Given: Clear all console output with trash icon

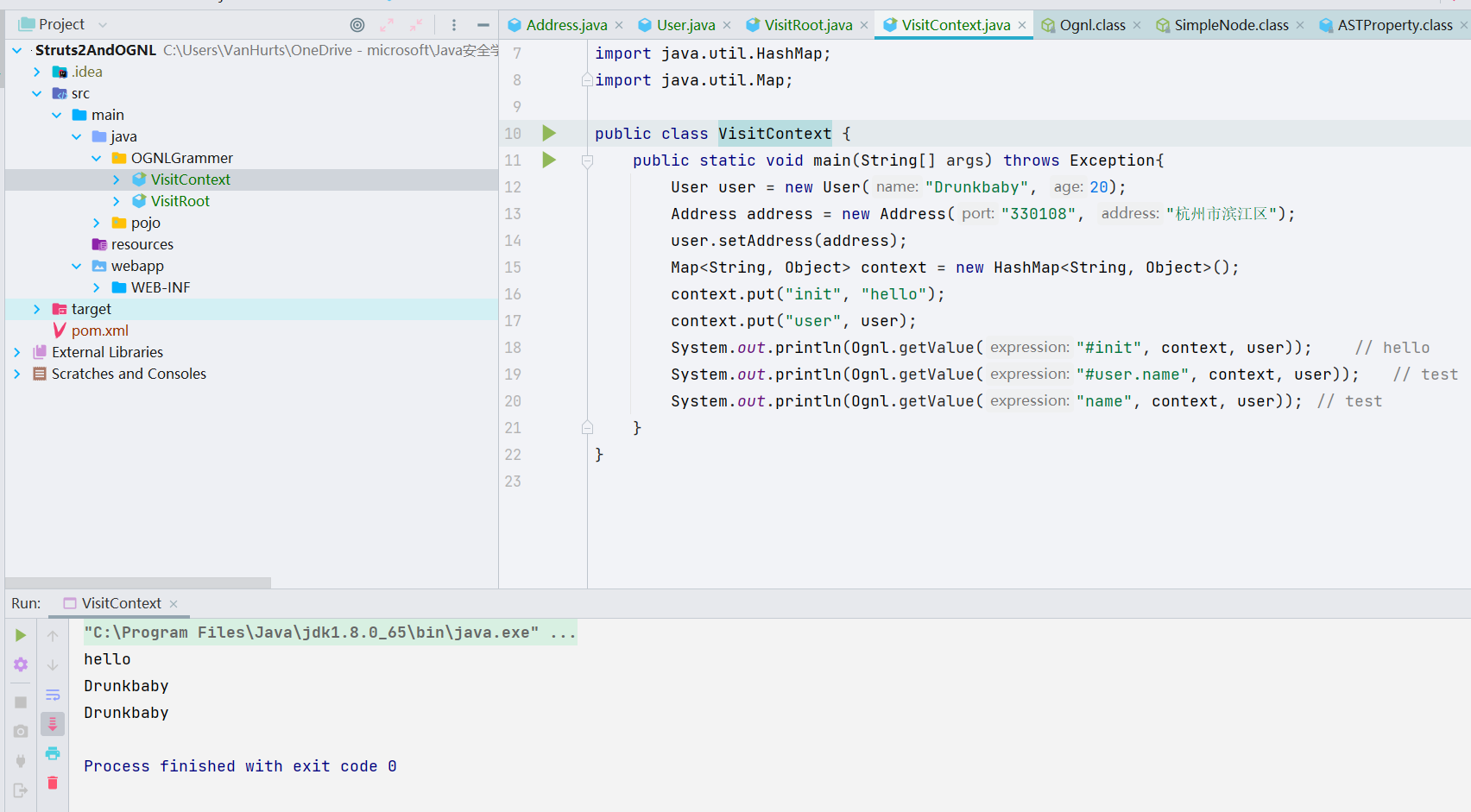Looking at the screenshot, I should 53,783.
